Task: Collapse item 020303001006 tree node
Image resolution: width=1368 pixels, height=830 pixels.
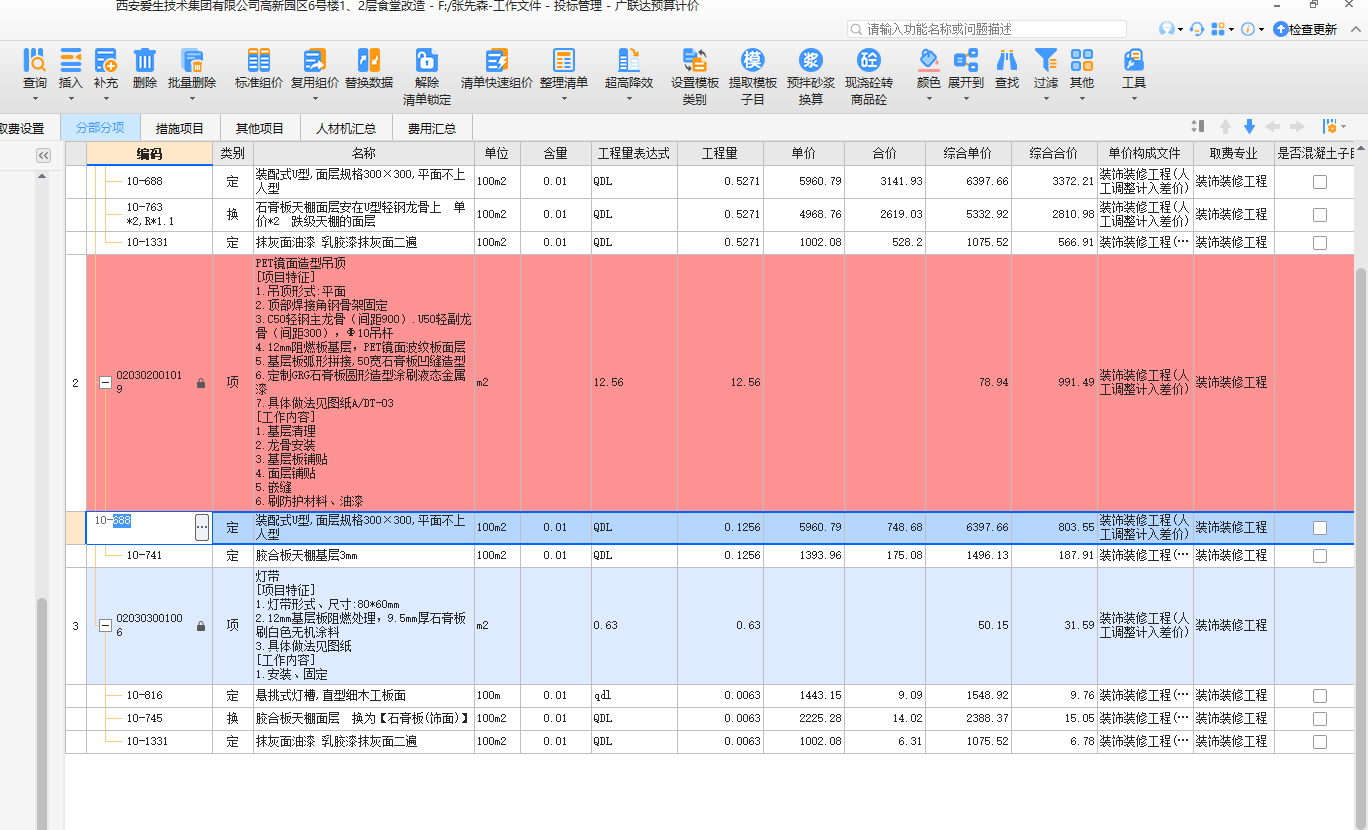Action: pyautogui.click(x=105, y=626)
